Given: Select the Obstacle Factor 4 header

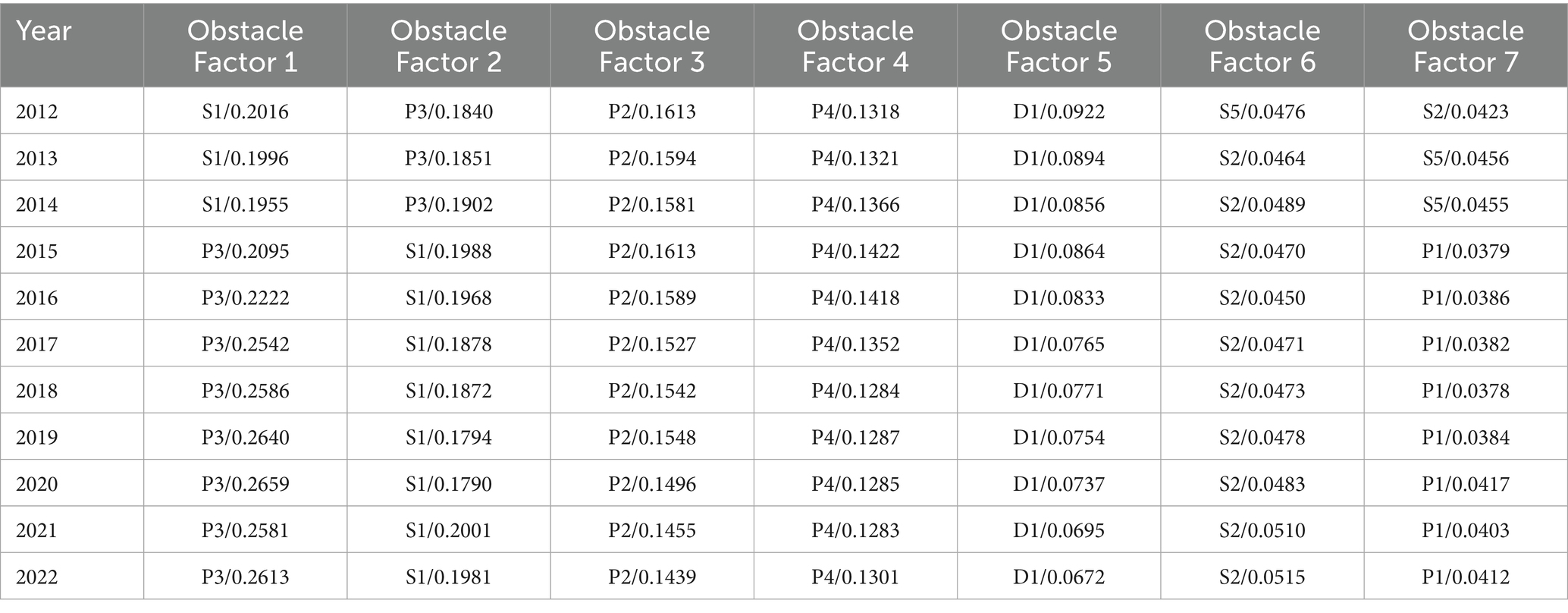Looking at the screenshot, I should click(x=855, y=45).
